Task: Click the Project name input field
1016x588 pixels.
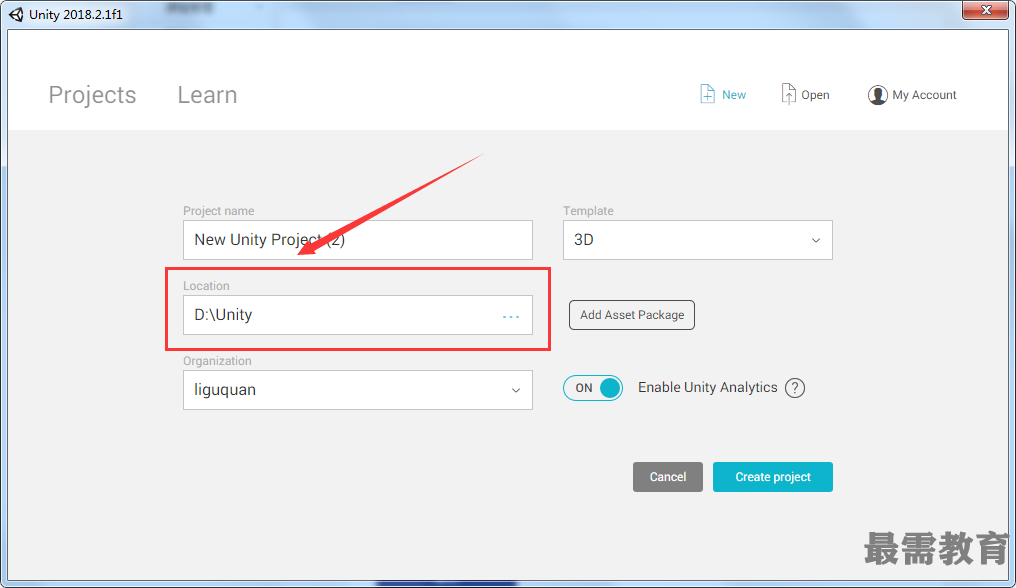Action: [358, 240]
